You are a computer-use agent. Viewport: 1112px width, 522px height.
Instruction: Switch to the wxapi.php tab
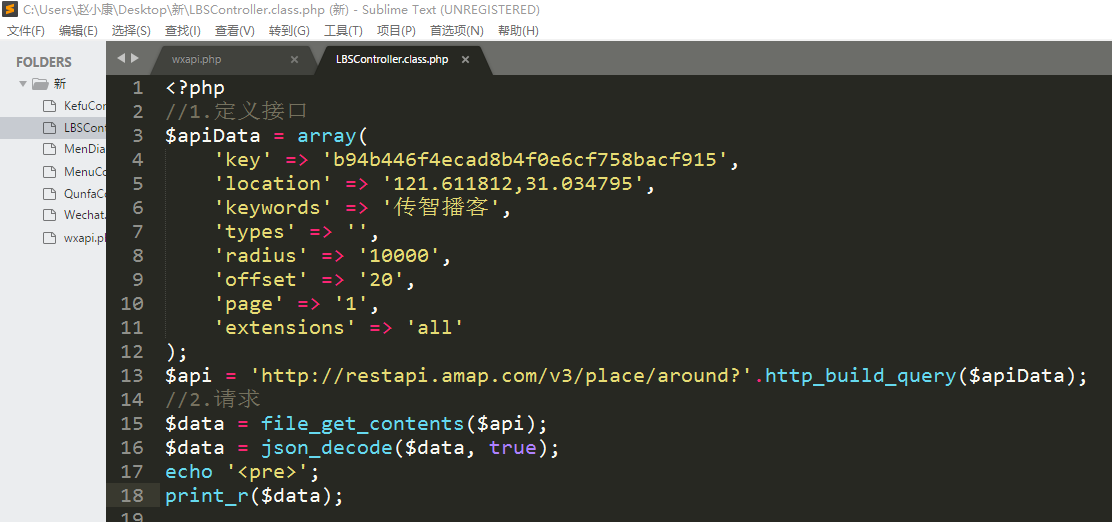coord(197,60)
